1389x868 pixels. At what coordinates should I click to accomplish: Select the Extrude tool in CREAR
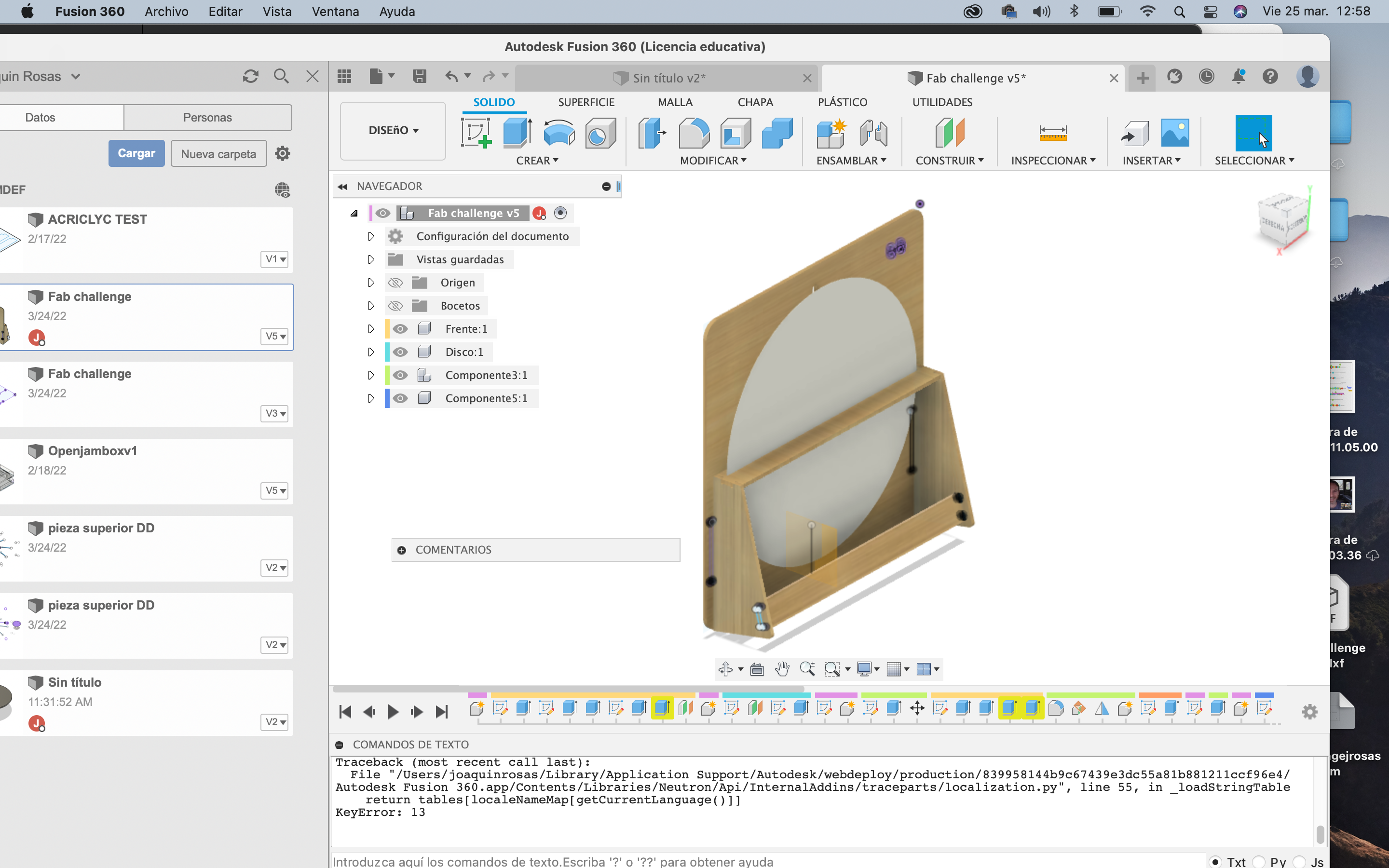[517, 133]
